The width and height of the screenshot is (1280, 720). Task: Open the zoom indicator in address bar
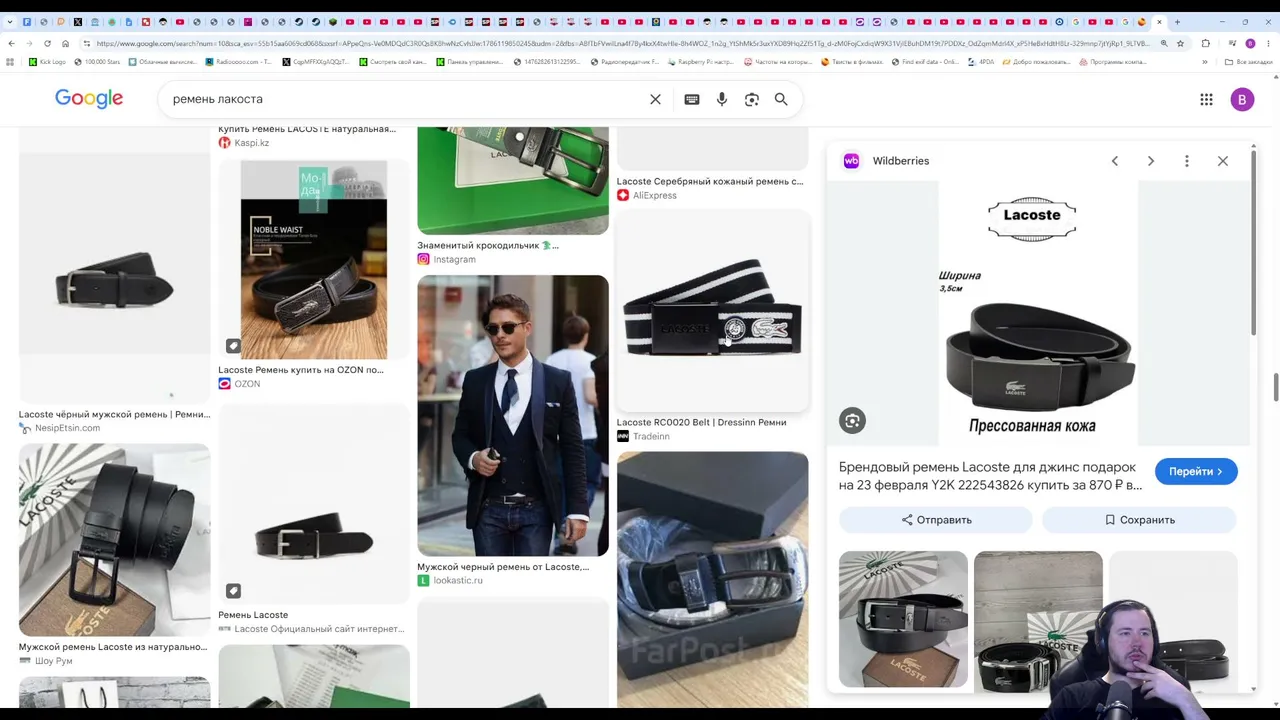1163,43
